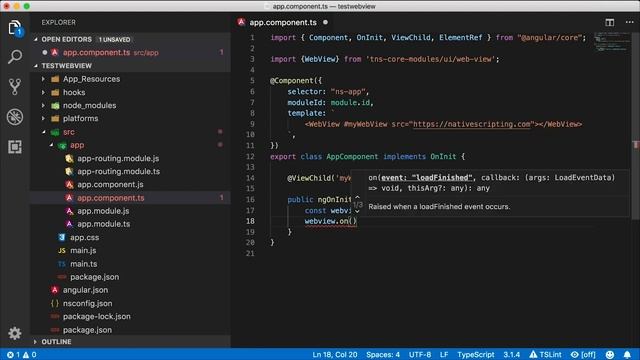
Task: Expand the hooks folder
Action: click(x=43, y=93)
